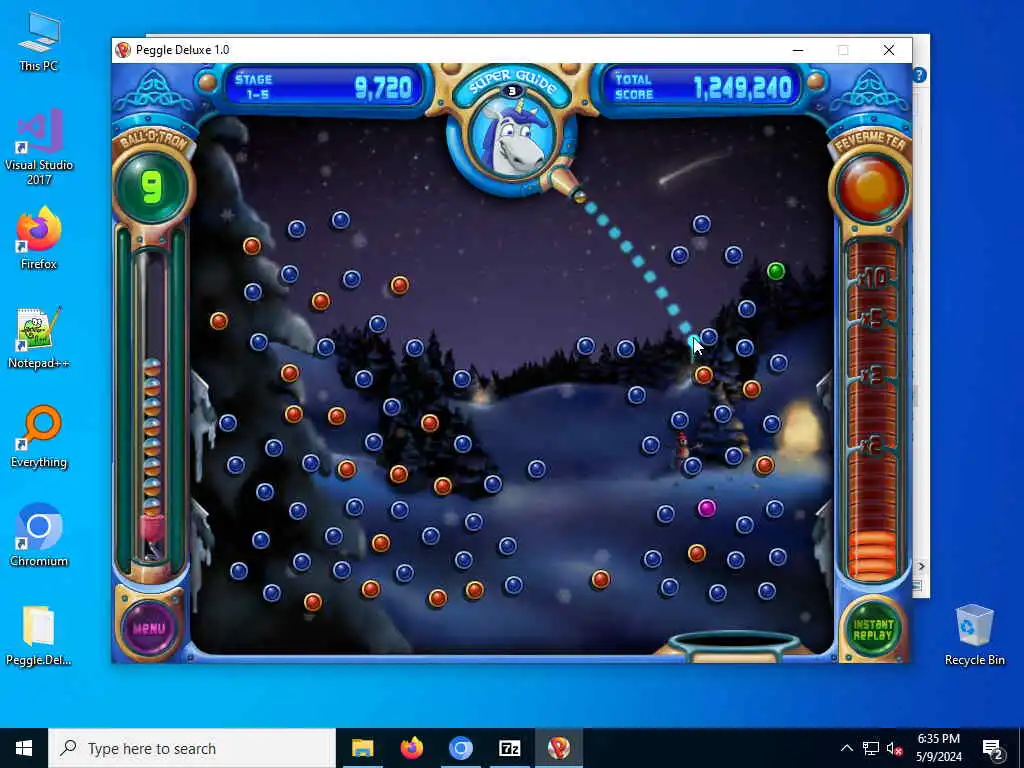
Task: Open Everything search desktop shortcut
Action: coord(39,437)
